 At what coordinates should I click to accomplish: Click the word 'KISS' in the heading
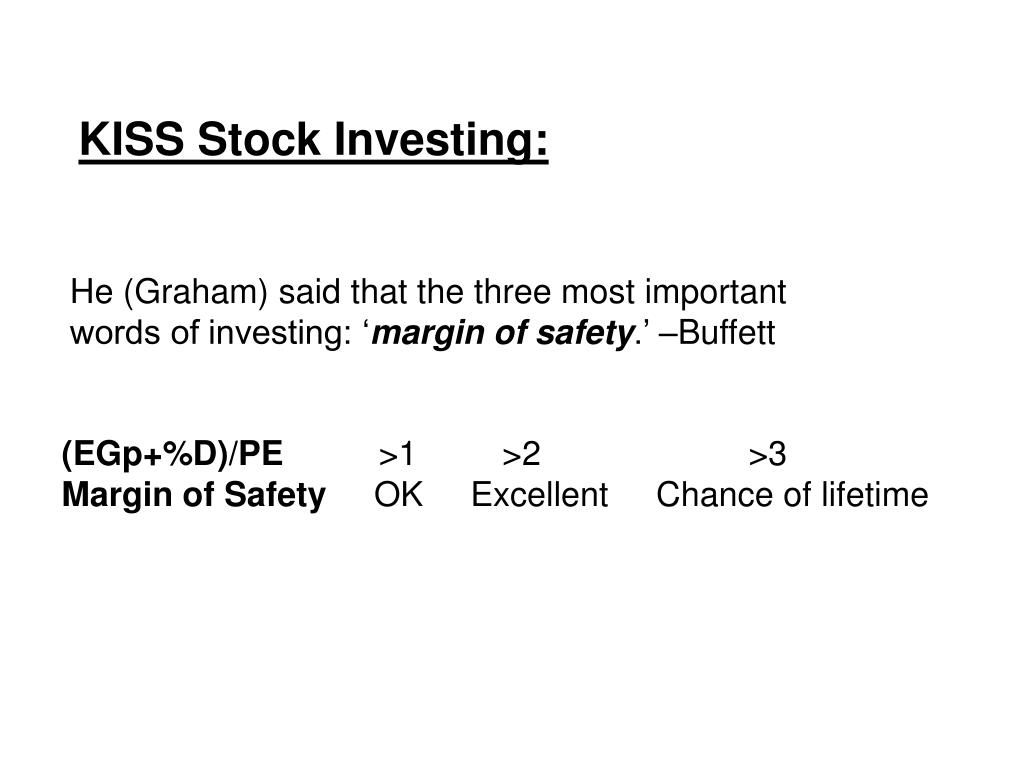point(131,139)
